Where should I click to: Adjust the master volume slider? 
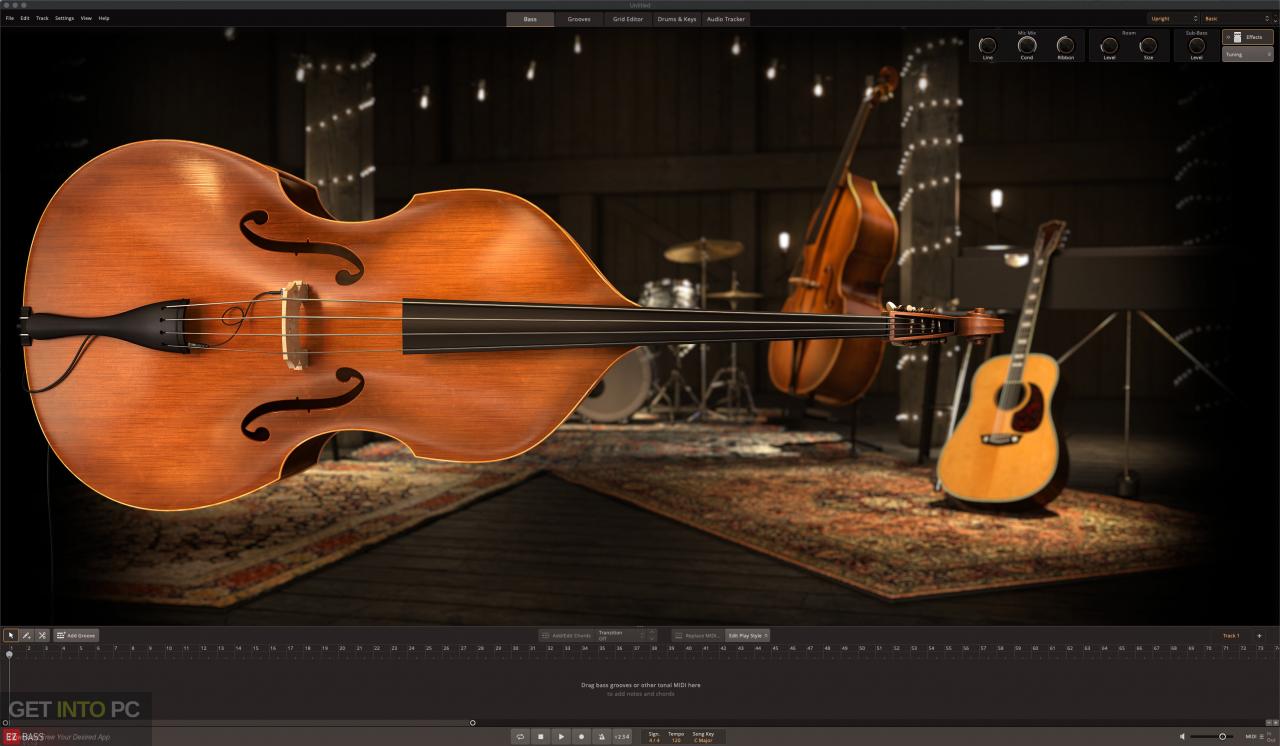click(x=1213, y=736)
